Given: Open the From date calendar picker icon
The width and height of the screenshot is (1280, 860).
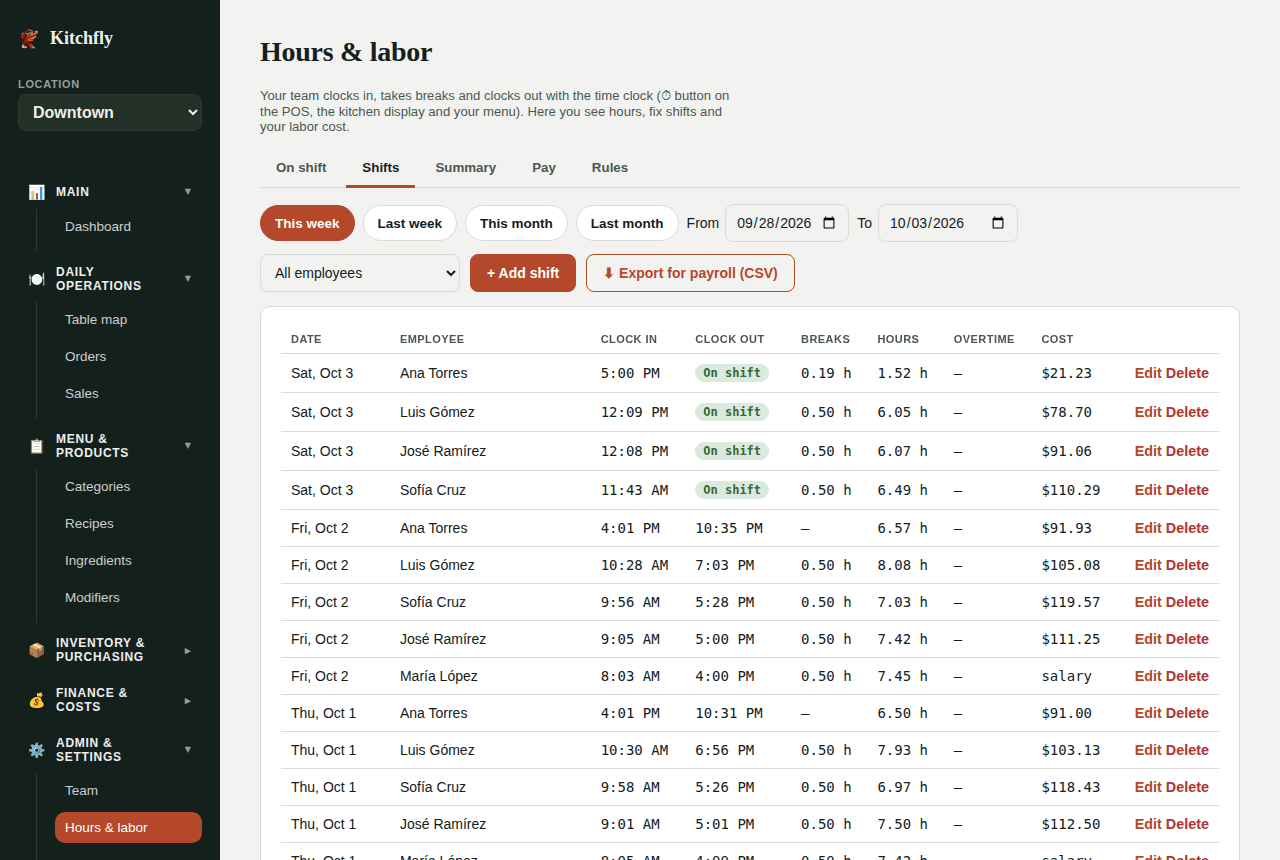Looking at the screenshot, I should point(829,223).
